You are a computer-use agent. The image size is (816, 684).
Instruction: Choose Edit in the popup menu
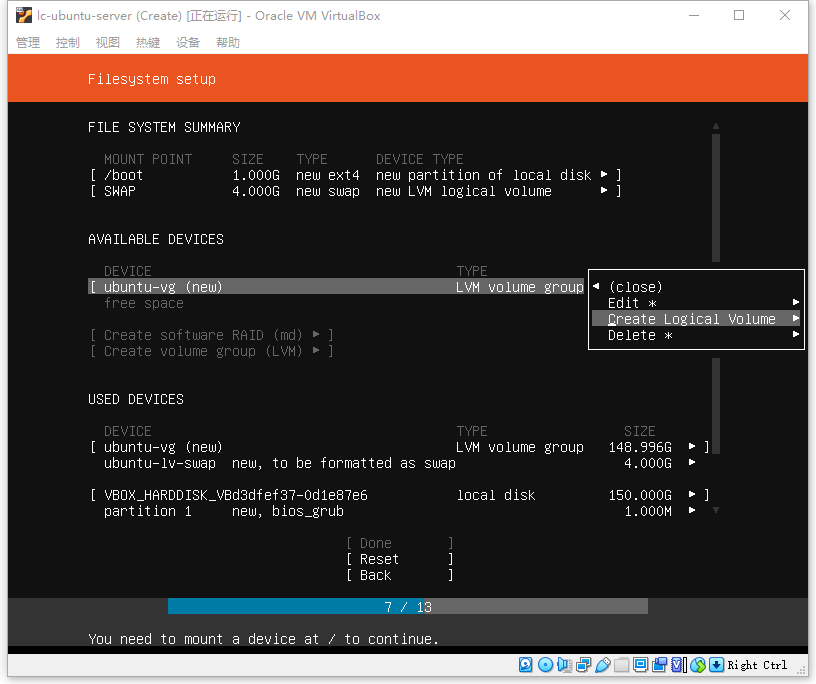coord(696,303)
